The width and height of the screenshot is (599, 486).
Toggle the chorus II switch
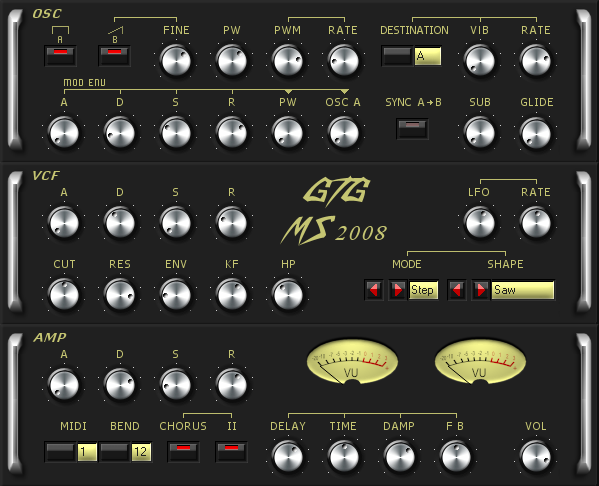[232, 452]
